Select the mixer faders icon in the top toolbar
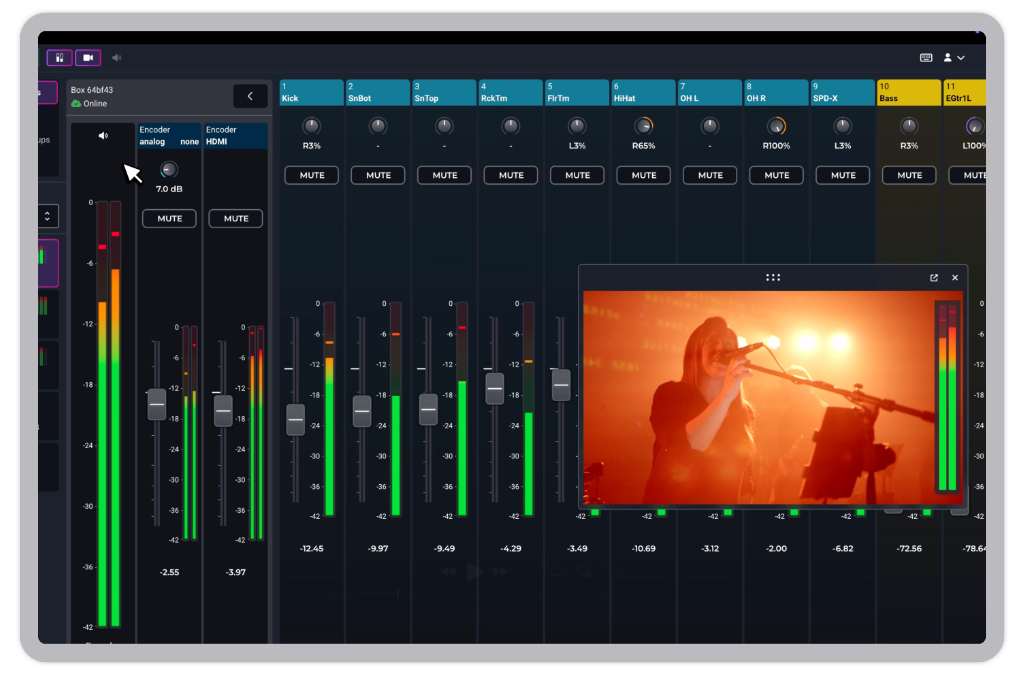Image resolution: width=1025 pixels, height=675 pixels. (x=59, y=57)
